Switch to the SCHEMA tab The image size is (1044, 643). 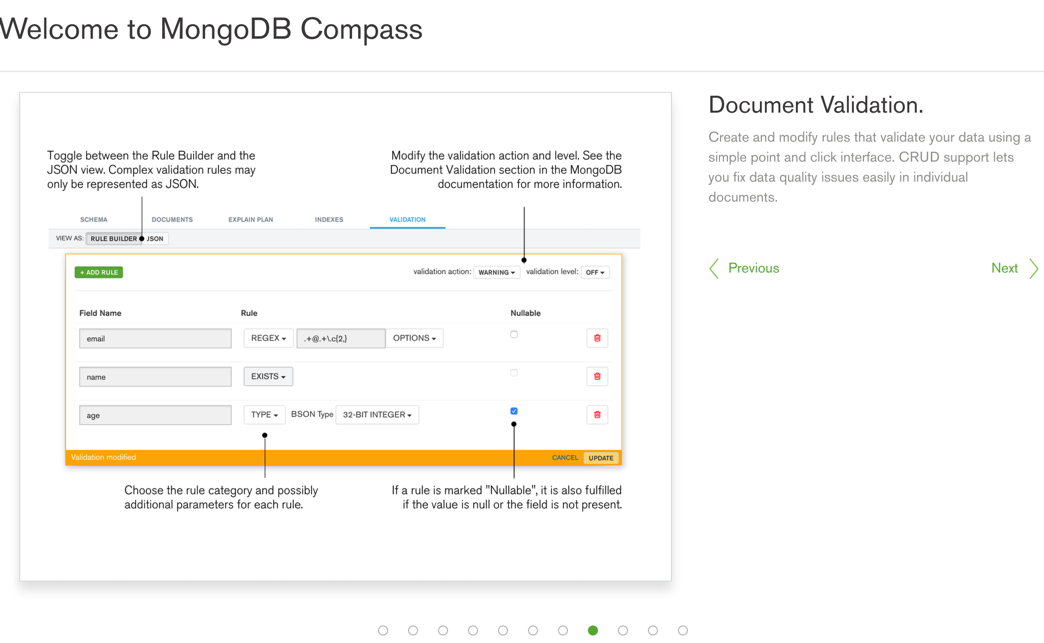pos(93,219)
